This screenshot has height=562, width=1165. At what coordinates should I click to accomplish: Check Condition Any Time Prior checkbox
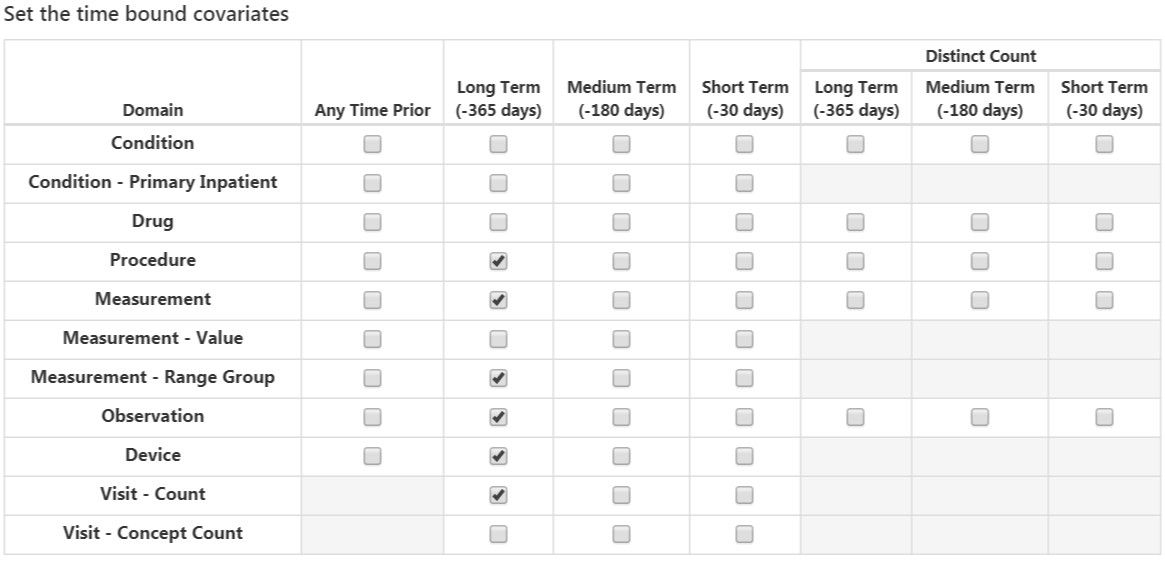(x=372, y=144)
